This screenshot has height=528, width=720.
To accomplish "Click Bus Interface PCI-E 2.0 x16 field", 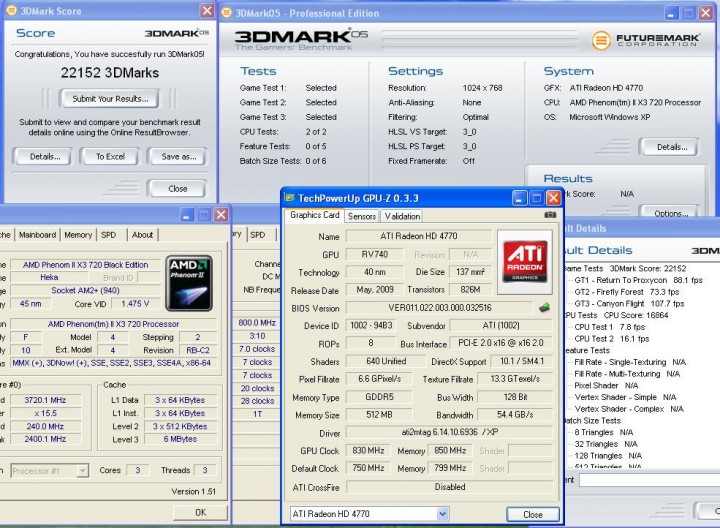I will [501, 343].
